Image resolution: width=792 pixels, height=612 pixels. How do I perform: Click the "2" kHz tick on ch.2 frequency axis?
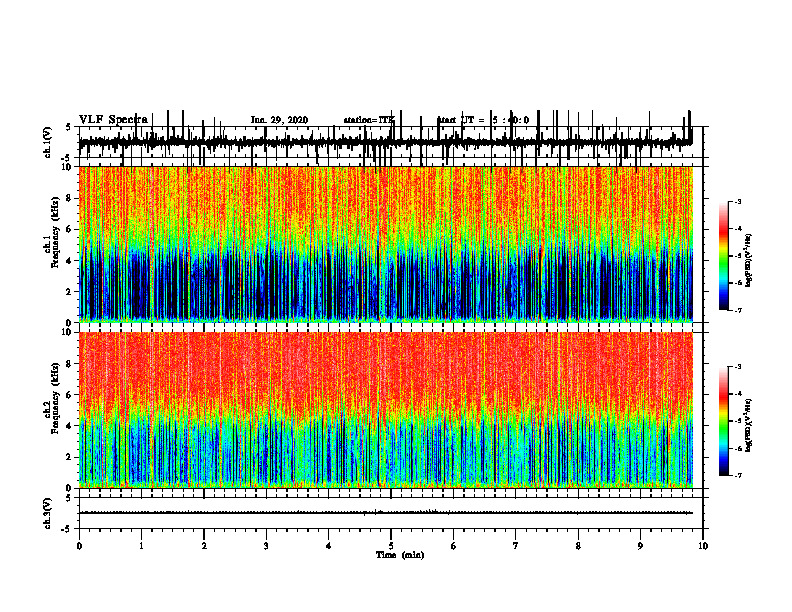pos(69,457)
